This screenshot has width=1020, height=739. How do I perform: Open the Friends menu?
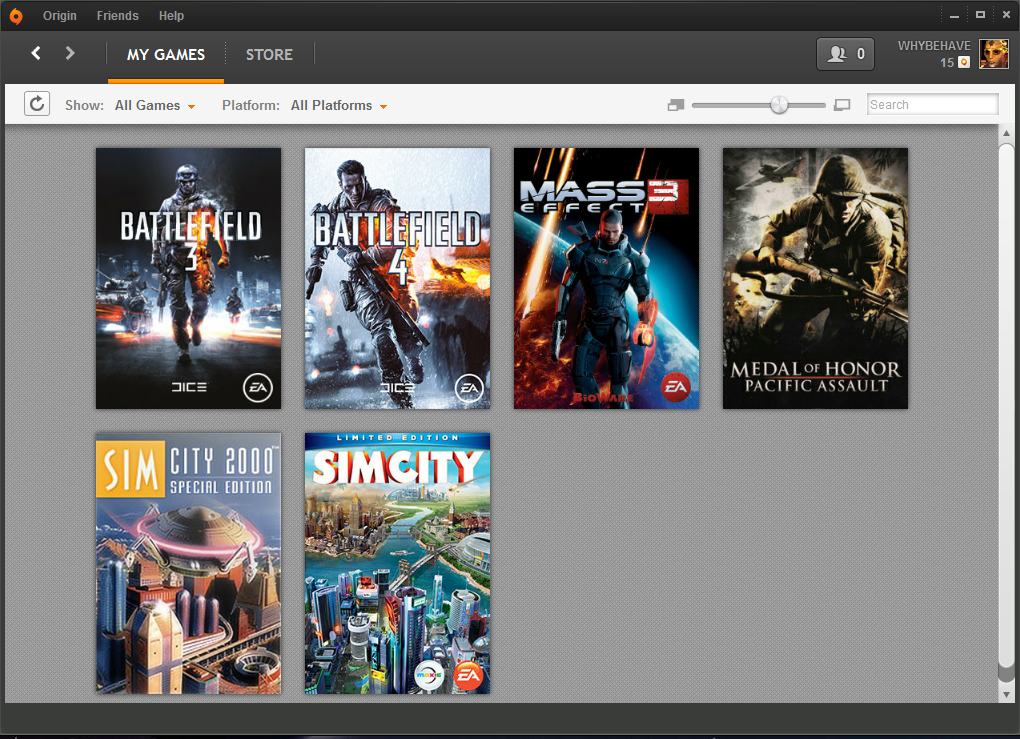[x=118, y=16]
